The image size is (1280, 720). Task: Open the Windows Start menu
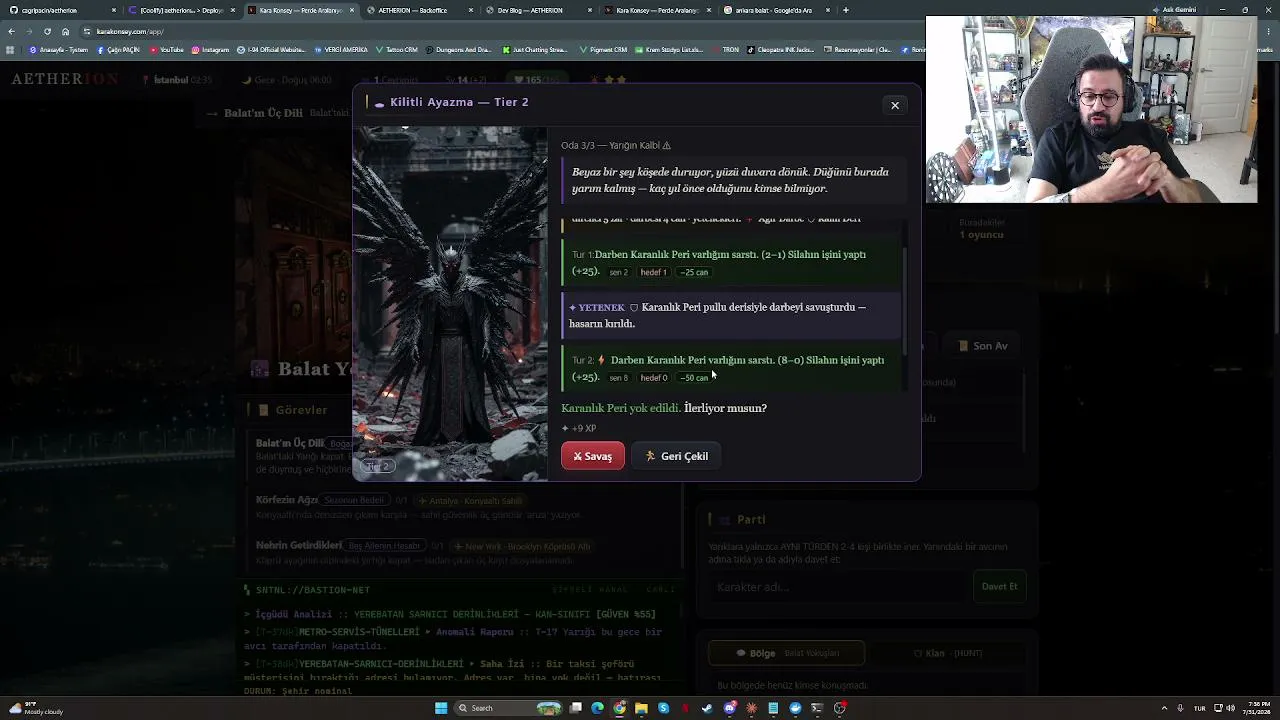click(x=441, y=708)
